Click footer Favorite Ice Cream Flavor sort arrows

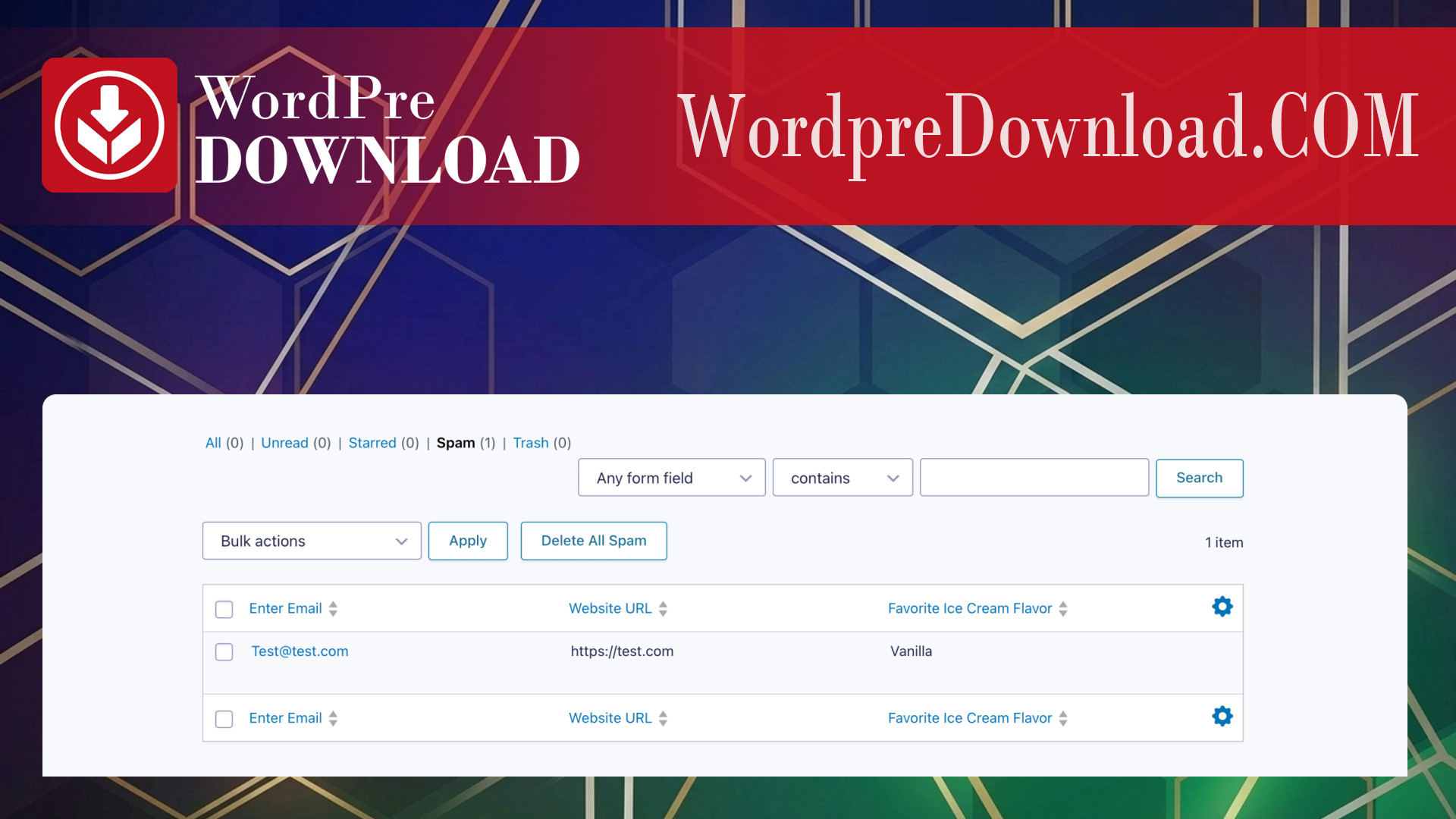click(x=1063, y=718)
